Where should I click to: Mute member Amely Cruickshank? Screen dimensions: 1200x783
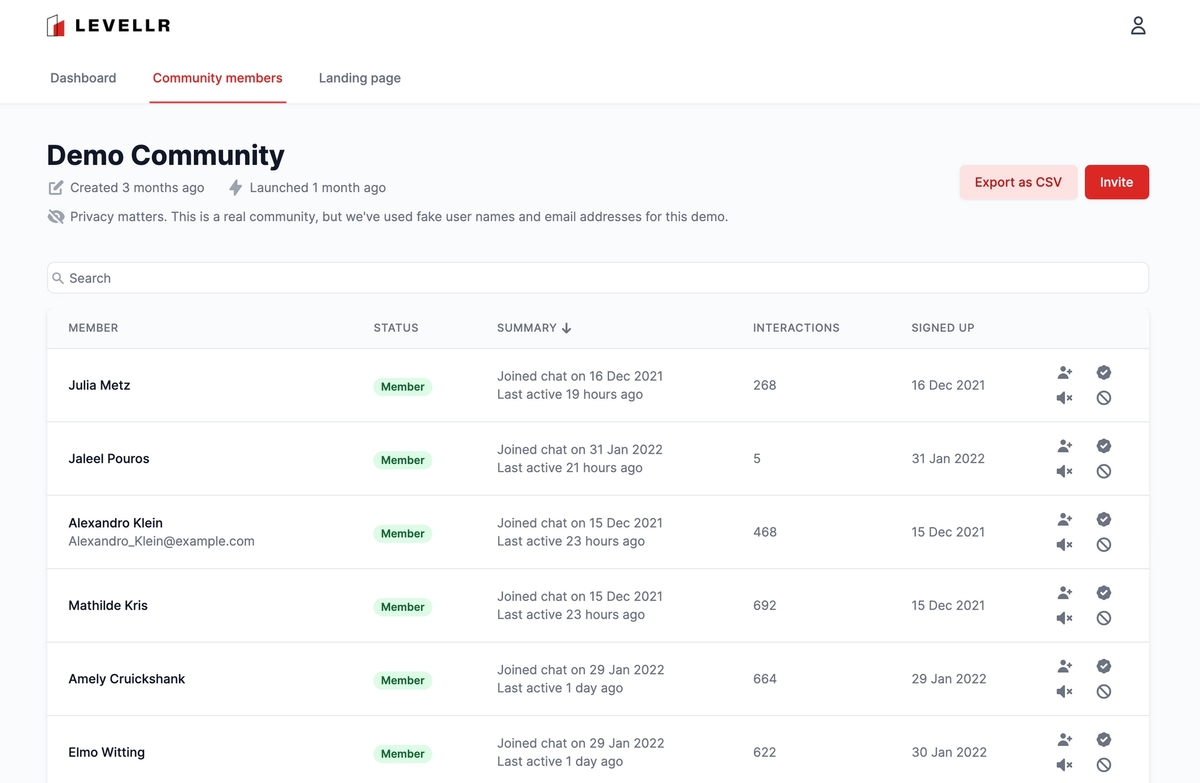pyautogui.click(x=1065, y=692)
